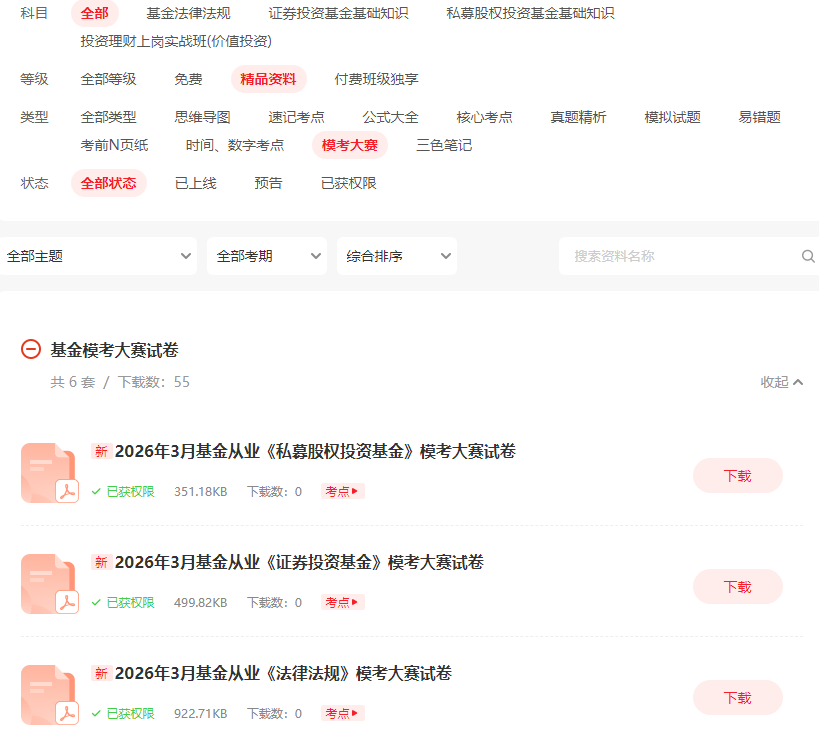The width and height of the screenshot is (819, 742).
Task: Collapse the list using 收起
Action: 781,382
